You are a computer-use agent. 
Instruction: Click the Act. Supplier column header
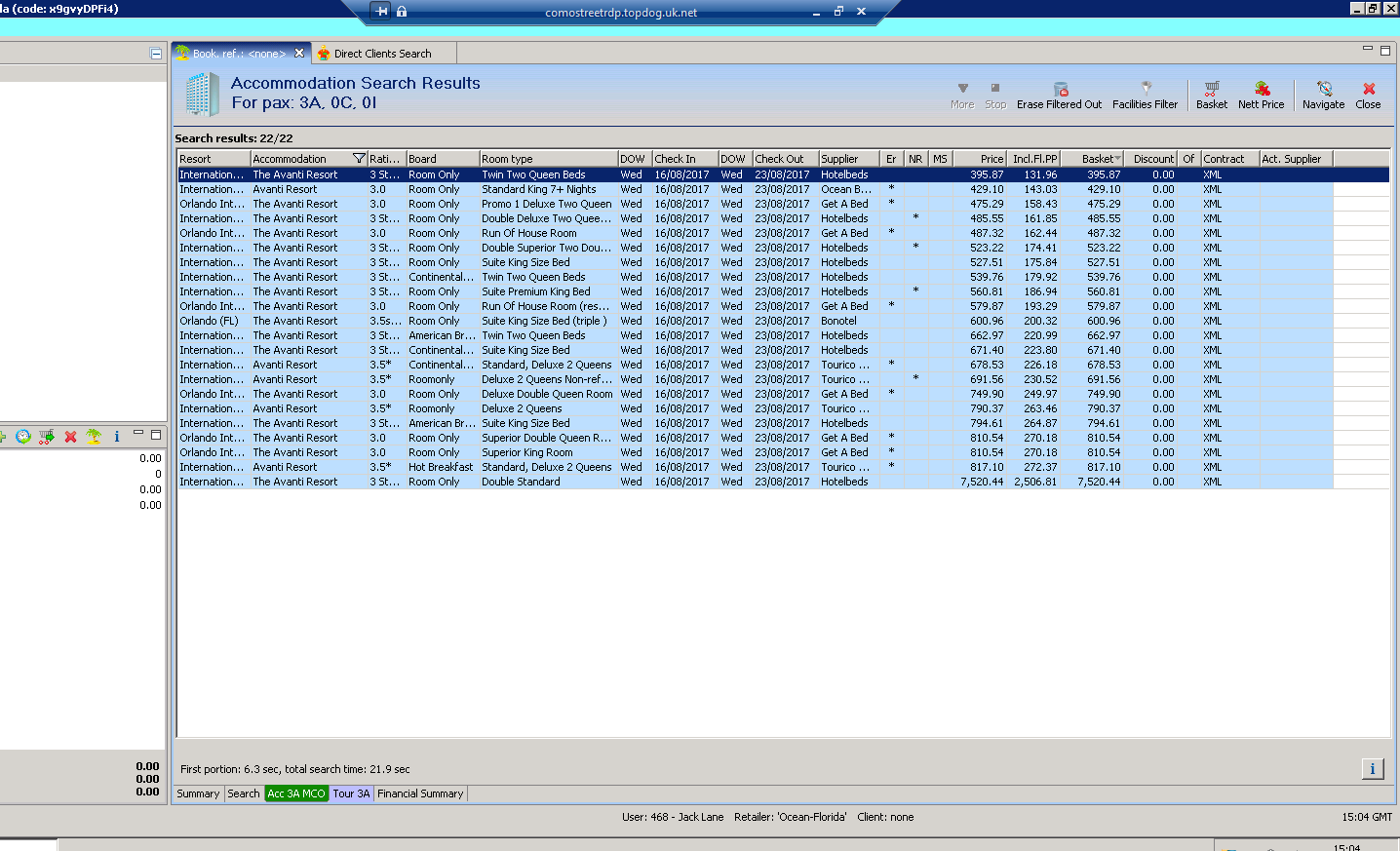pyautogui.click(x=1296, y=159)
